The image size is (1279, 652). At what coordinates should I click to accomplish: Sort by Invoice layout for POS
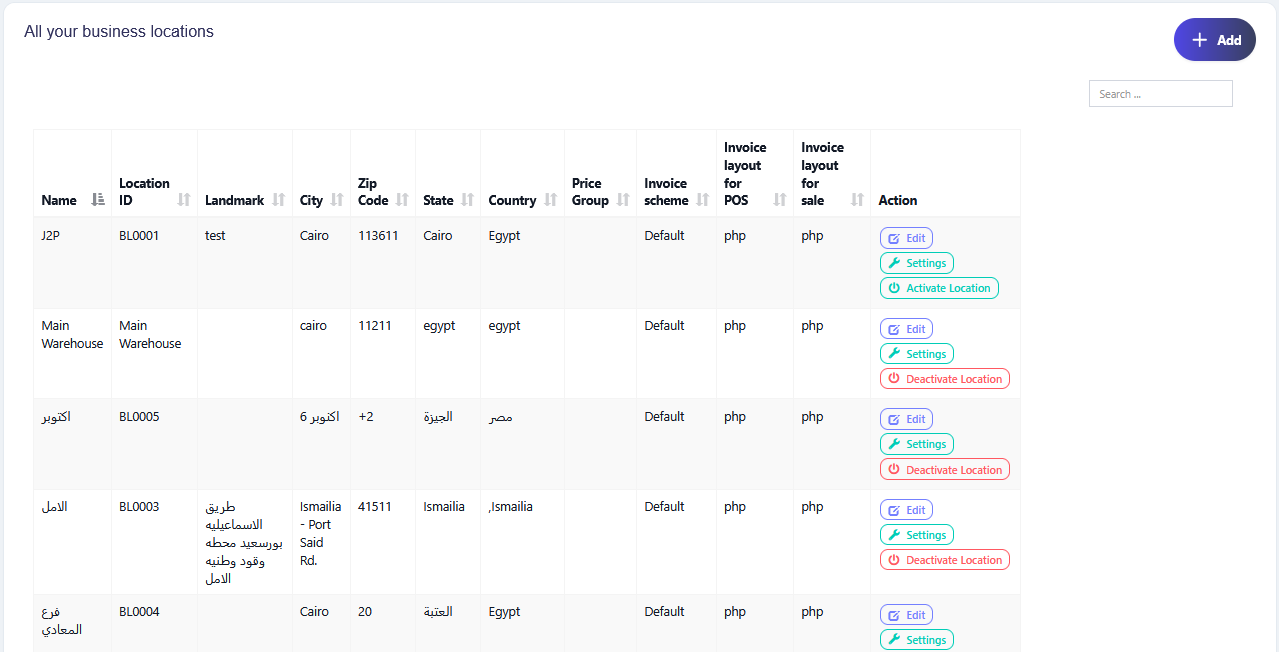(780, 200)
